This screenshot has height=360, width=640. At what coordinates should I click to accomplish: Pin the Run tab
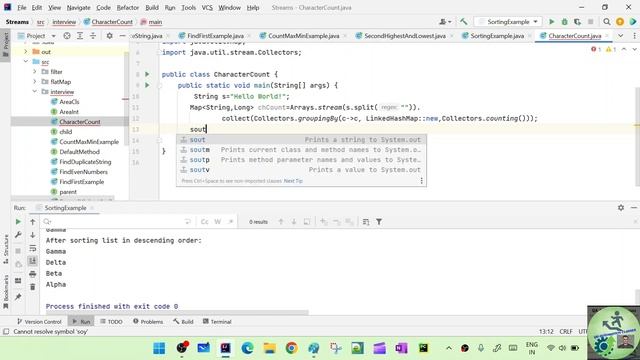click(x=18, y=297)
